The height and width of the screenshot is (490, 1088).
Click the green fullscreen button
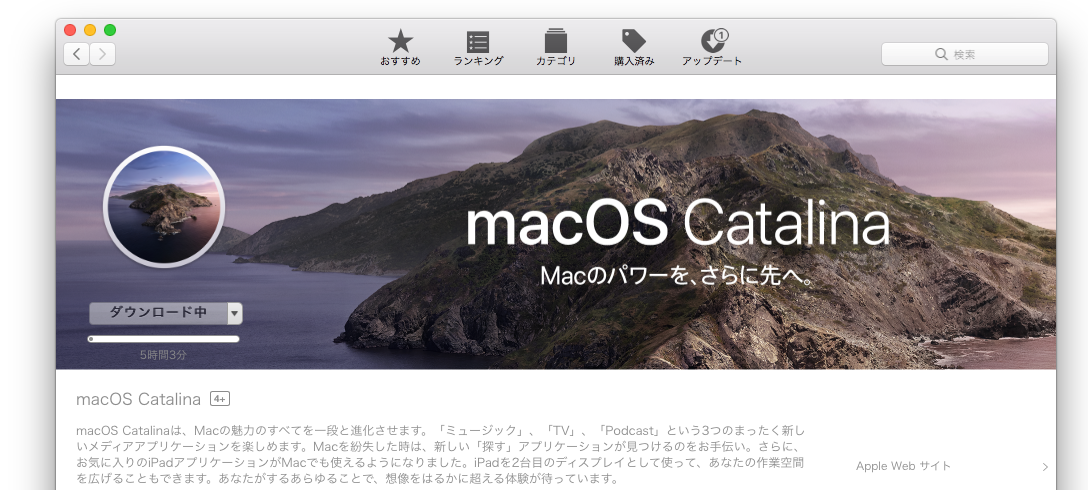click(110, 30)
